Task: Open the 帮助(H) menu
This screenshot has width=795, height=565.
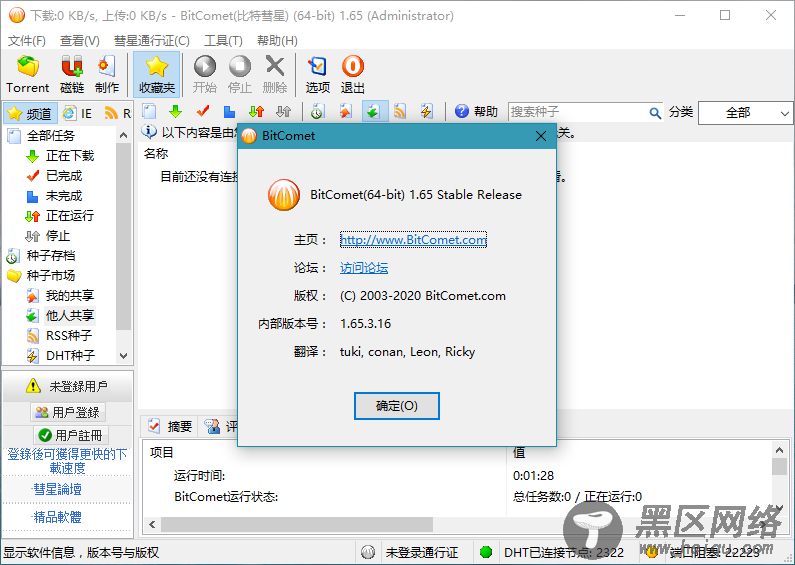Action: point(277,41)
